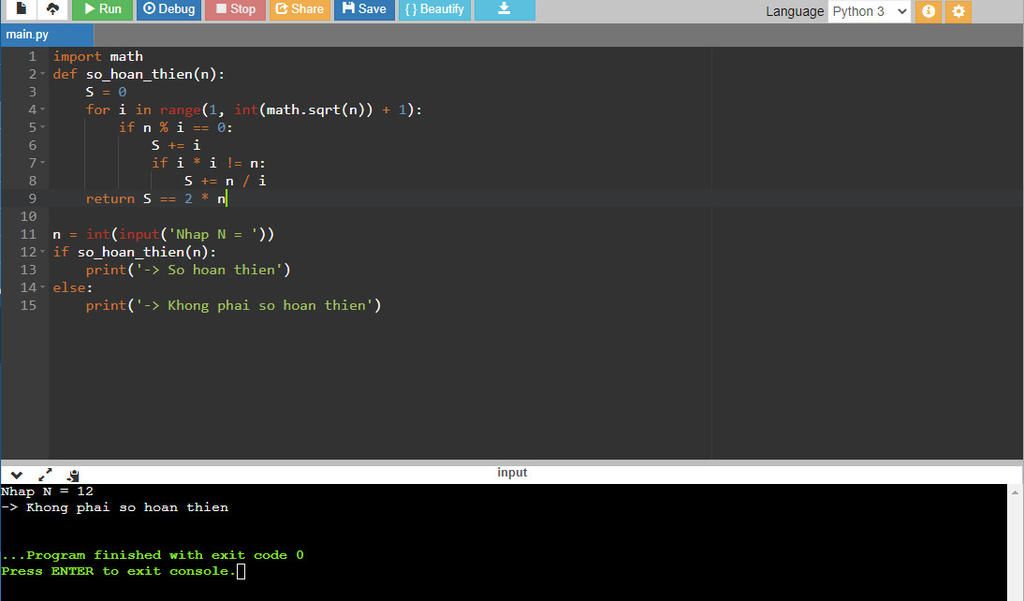Click 'Press ENTER to exit console' prompt
Image resolution: width=1024 pixels, height=601 pixels.
118,571
